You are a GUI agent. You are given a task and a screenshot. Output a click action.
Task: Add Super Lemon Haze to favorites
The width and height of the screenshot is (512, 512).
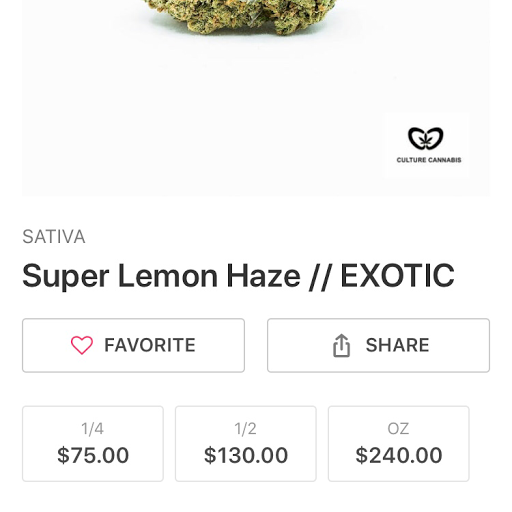click(x=133, y=345)
